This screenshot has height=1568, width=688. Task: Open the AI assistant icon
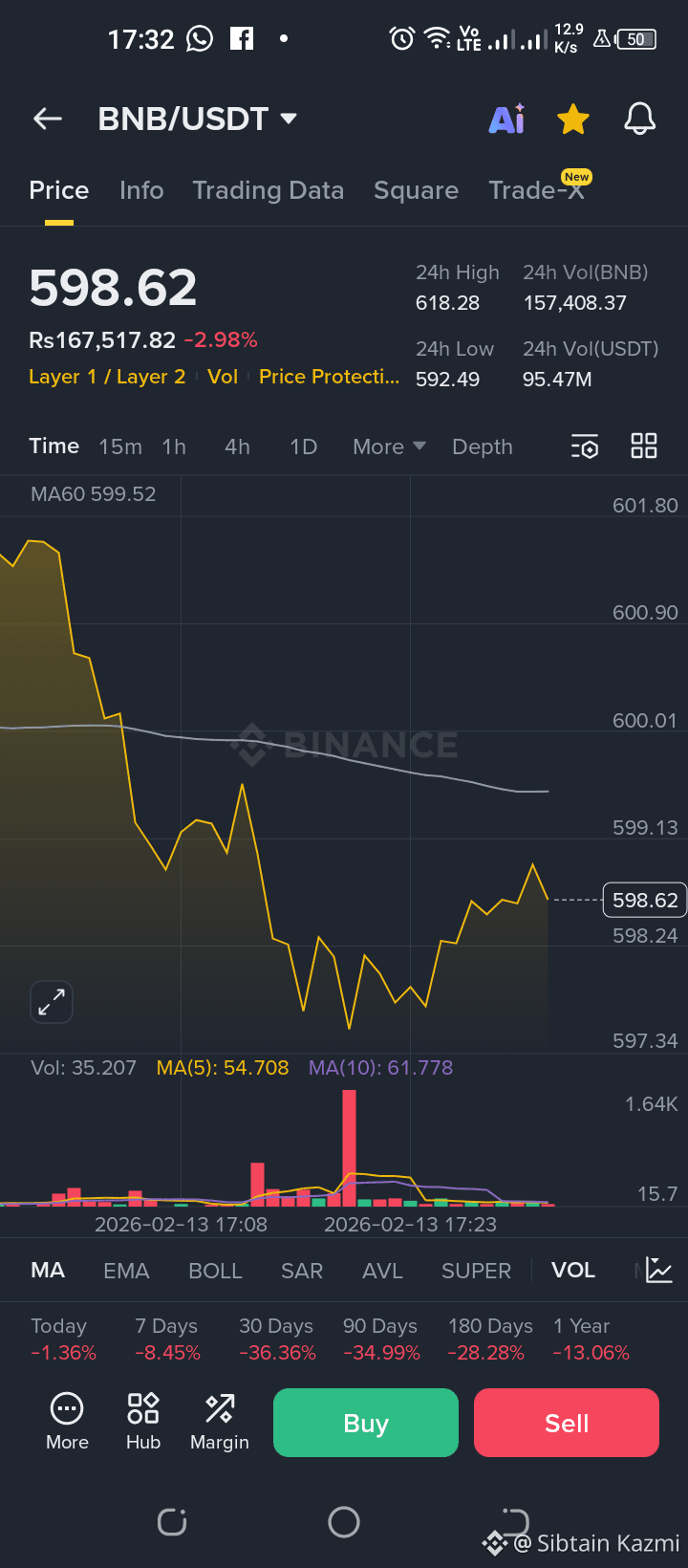(x=507, y=119)
